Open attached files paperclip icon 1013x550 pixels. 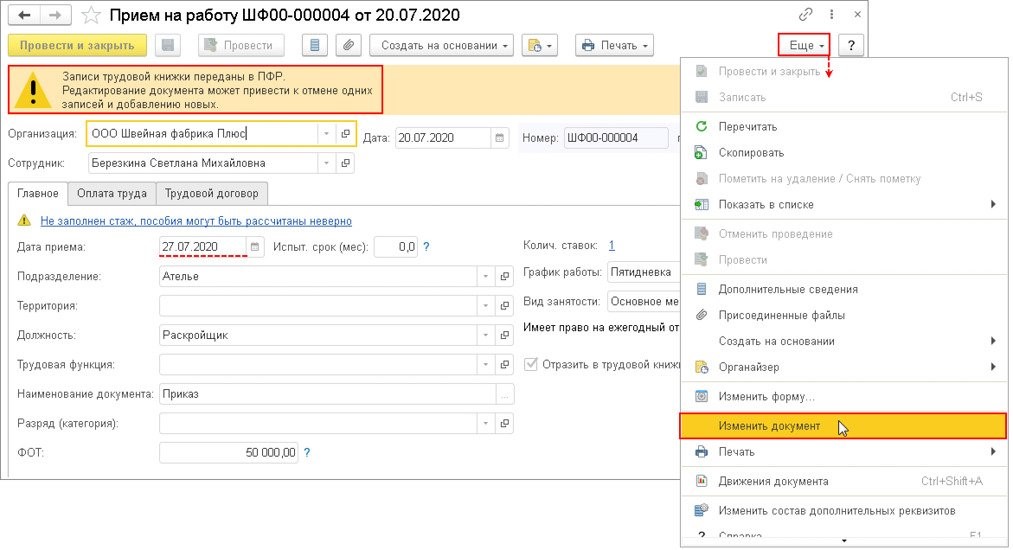(348, 45)
